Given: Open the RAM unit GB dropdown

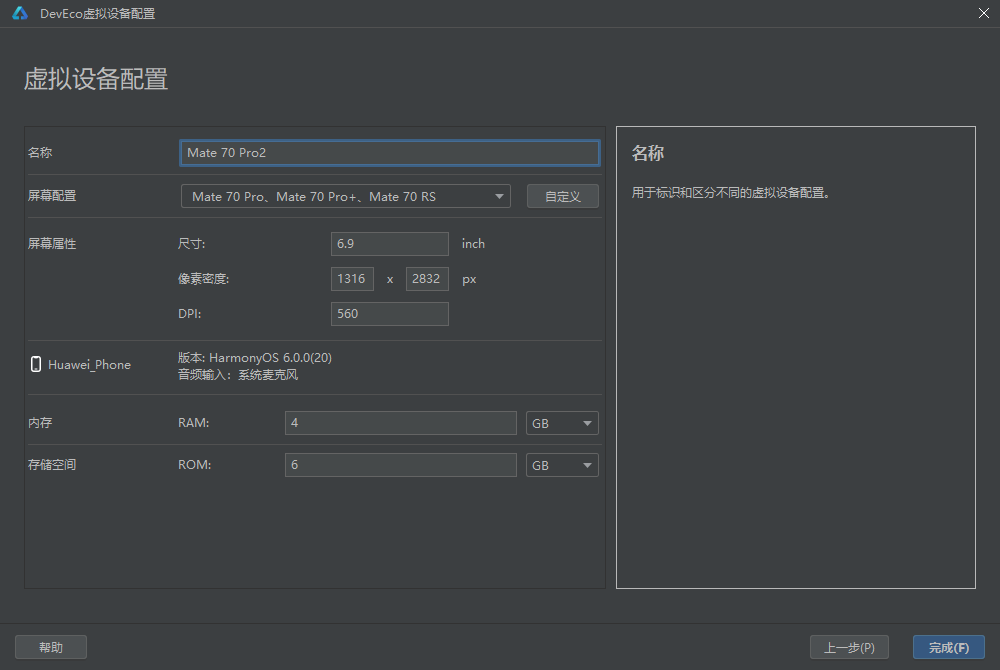Looking at the screenshot, I should coord(562,423).
